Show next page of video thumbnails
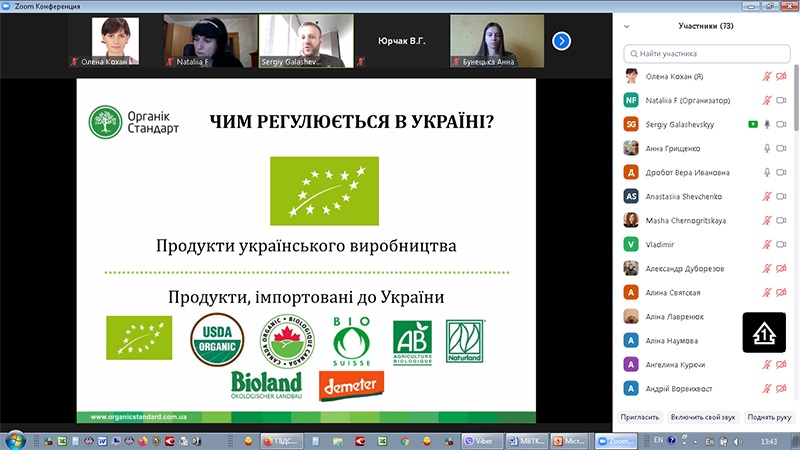The height and width of the screenshot is (450, 800). [x=561, y=41]
